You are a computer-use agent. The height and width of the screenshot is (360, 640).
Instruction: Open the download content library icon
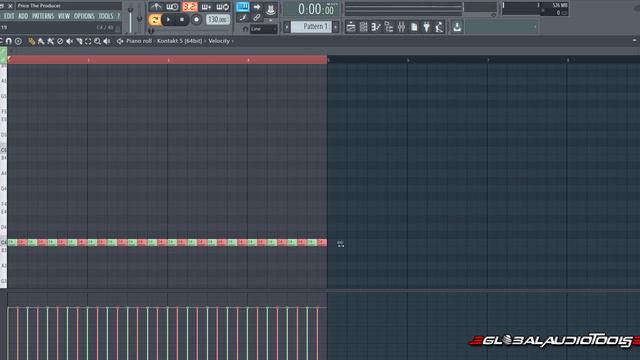click(x=457, y=27)
